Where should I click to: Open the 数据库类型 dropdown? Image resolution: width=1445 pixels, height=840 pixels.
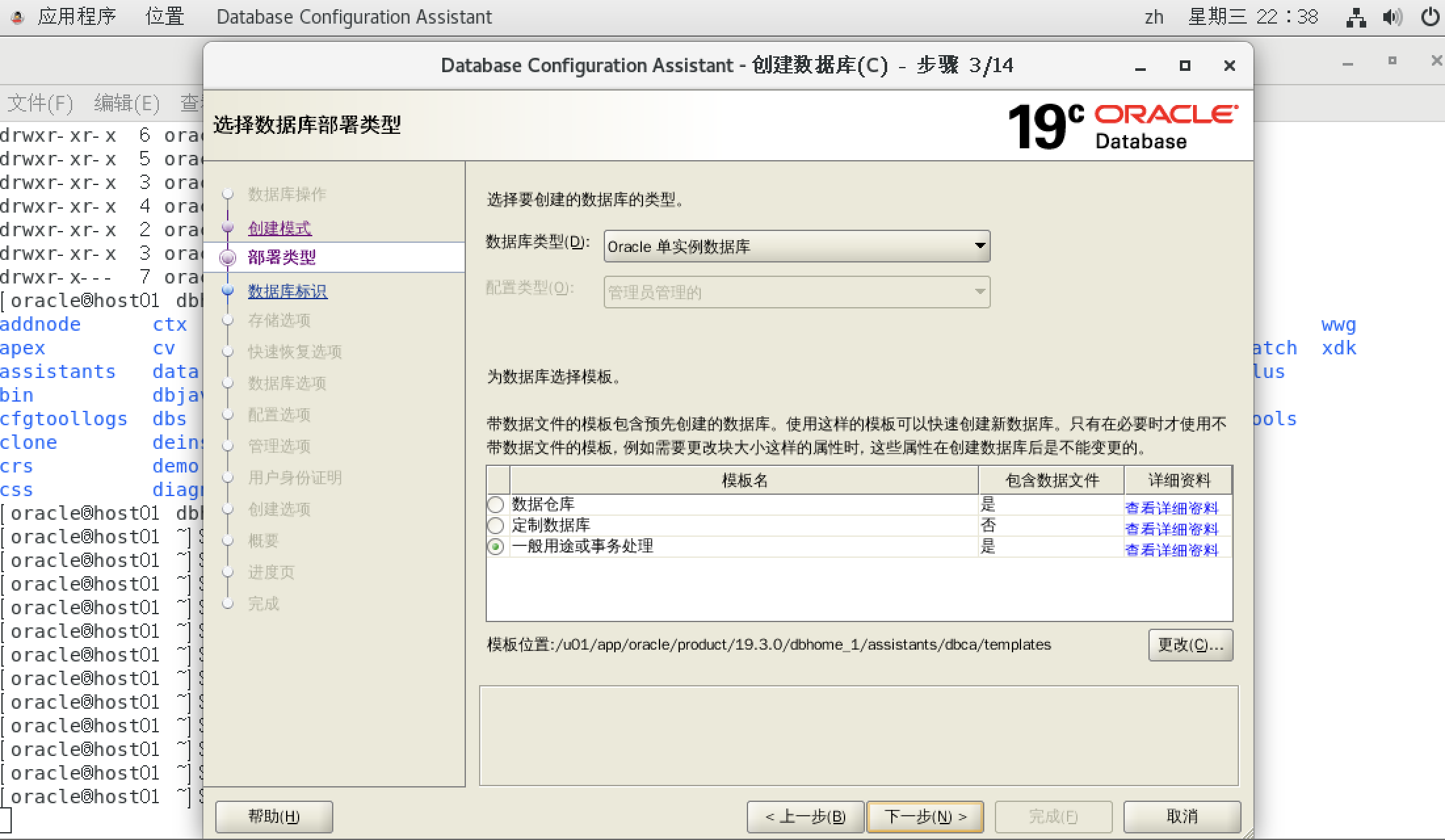(x=980, y=246)
